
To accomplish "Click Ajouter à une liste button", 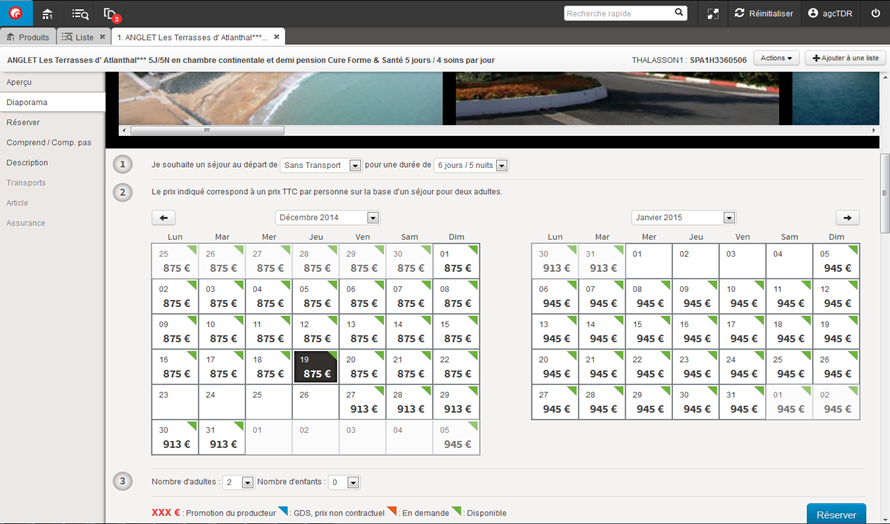I will (845, 59).
